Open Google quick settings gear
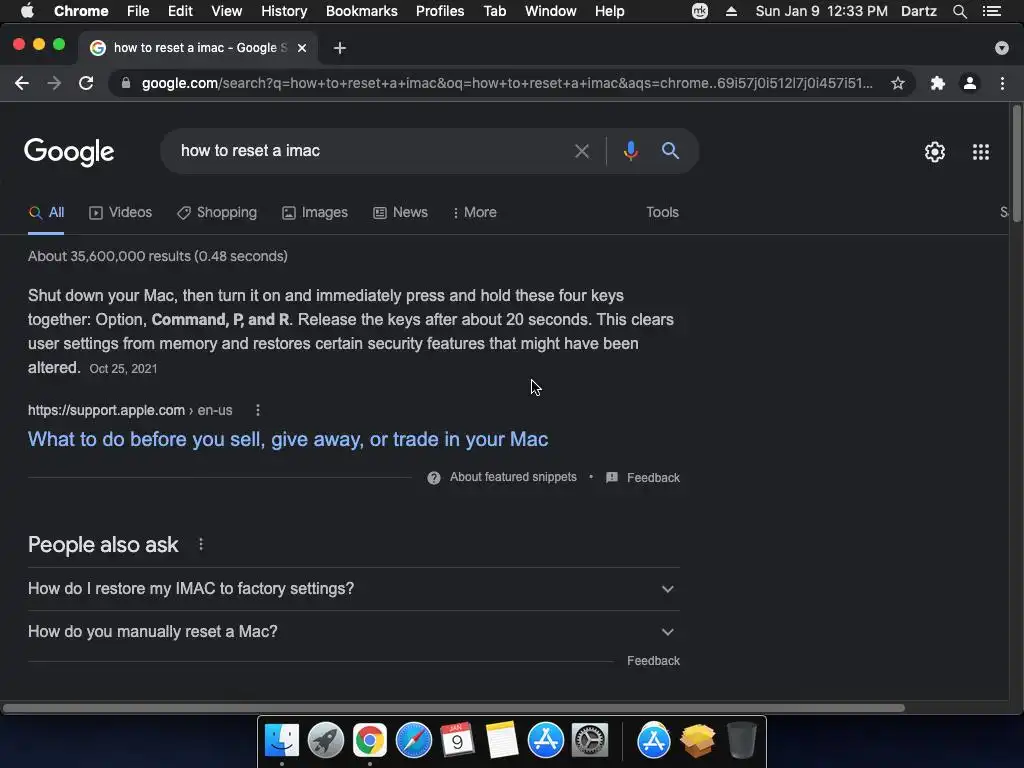 [935, 152]
